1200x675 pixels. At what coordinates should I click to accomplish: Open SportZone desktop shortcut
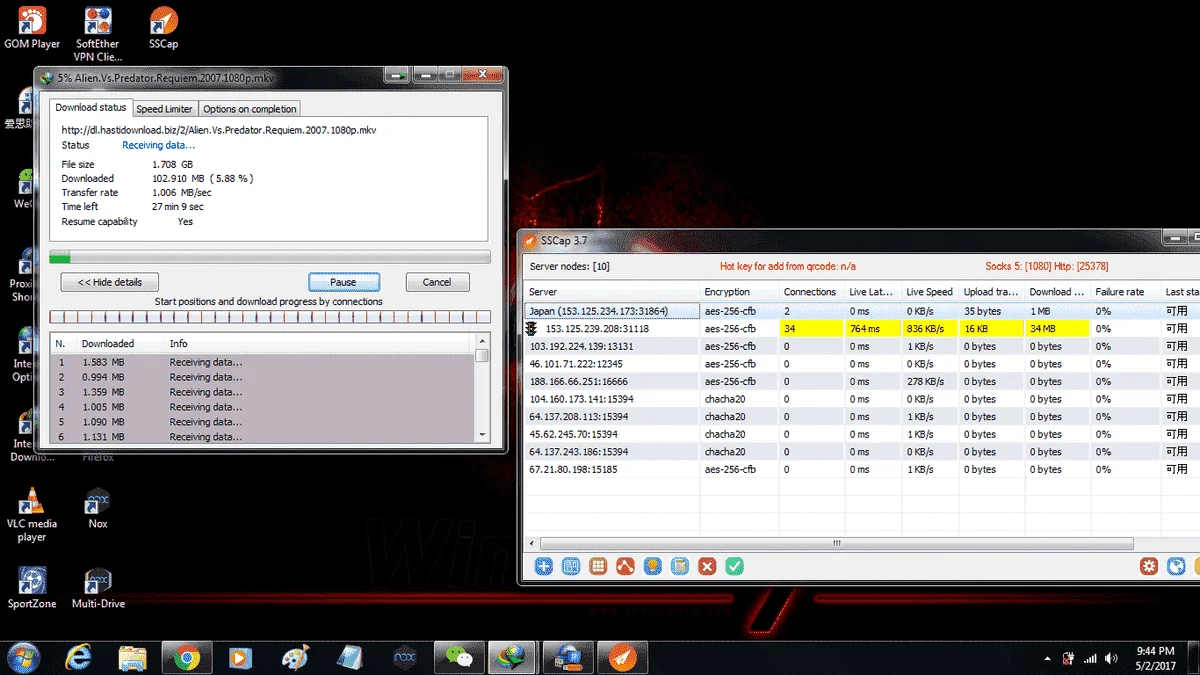(x=32, y=588)
